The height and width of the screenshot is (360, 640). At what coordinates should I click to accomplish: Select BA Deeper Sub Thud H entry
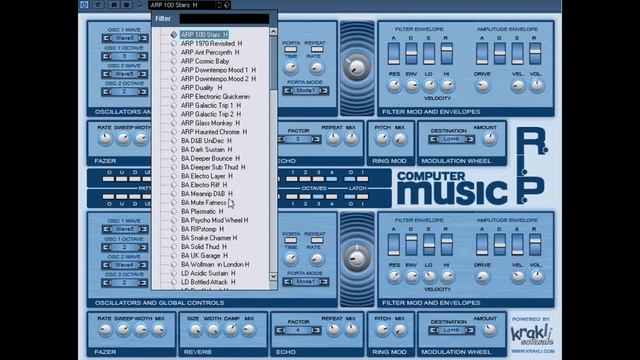pyautogui.click(x=213, y=167)
